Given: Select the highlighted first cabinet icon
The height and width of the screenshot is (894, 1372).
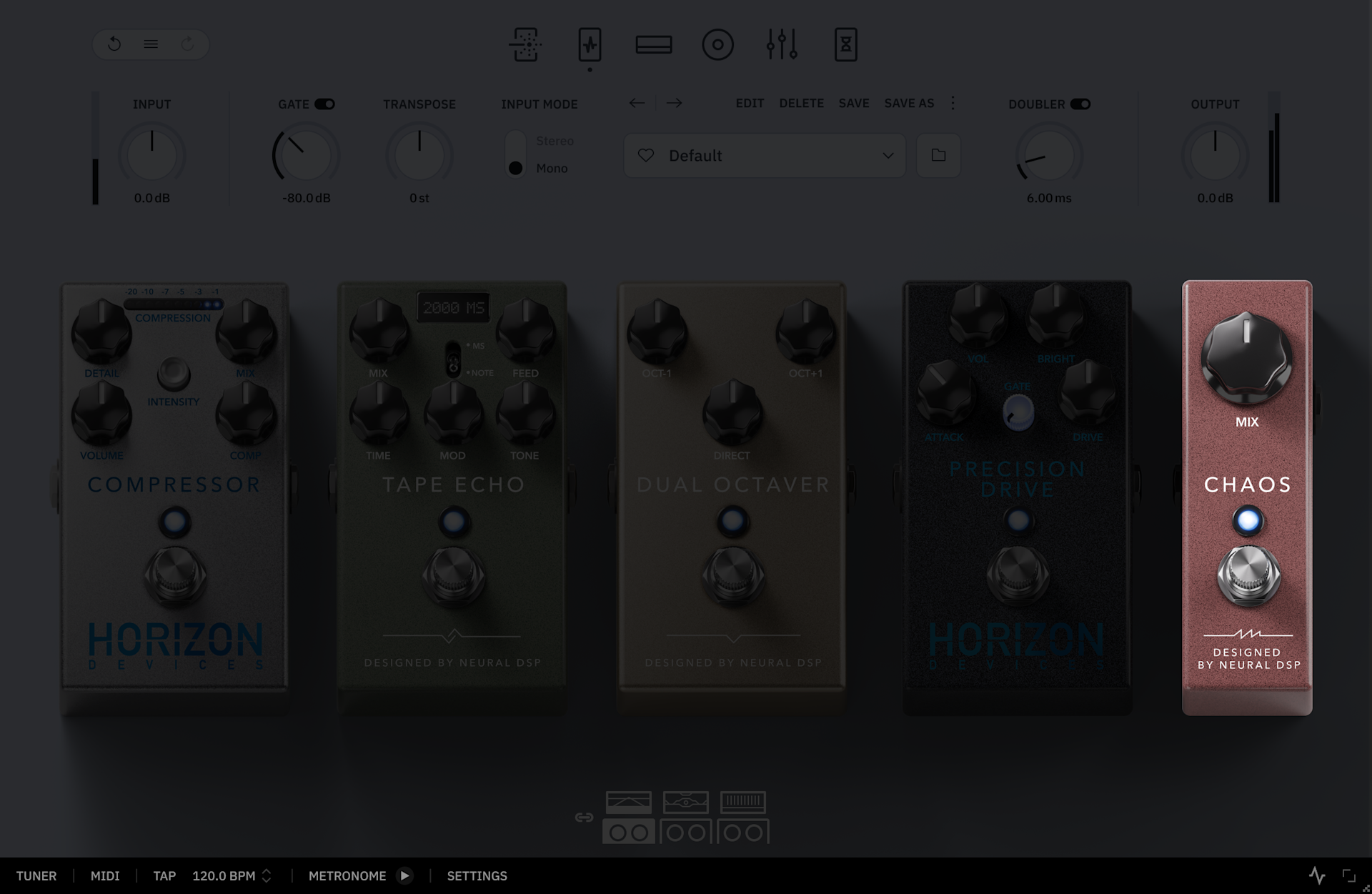Looking at the screenshot, I should tap(629, 832).
